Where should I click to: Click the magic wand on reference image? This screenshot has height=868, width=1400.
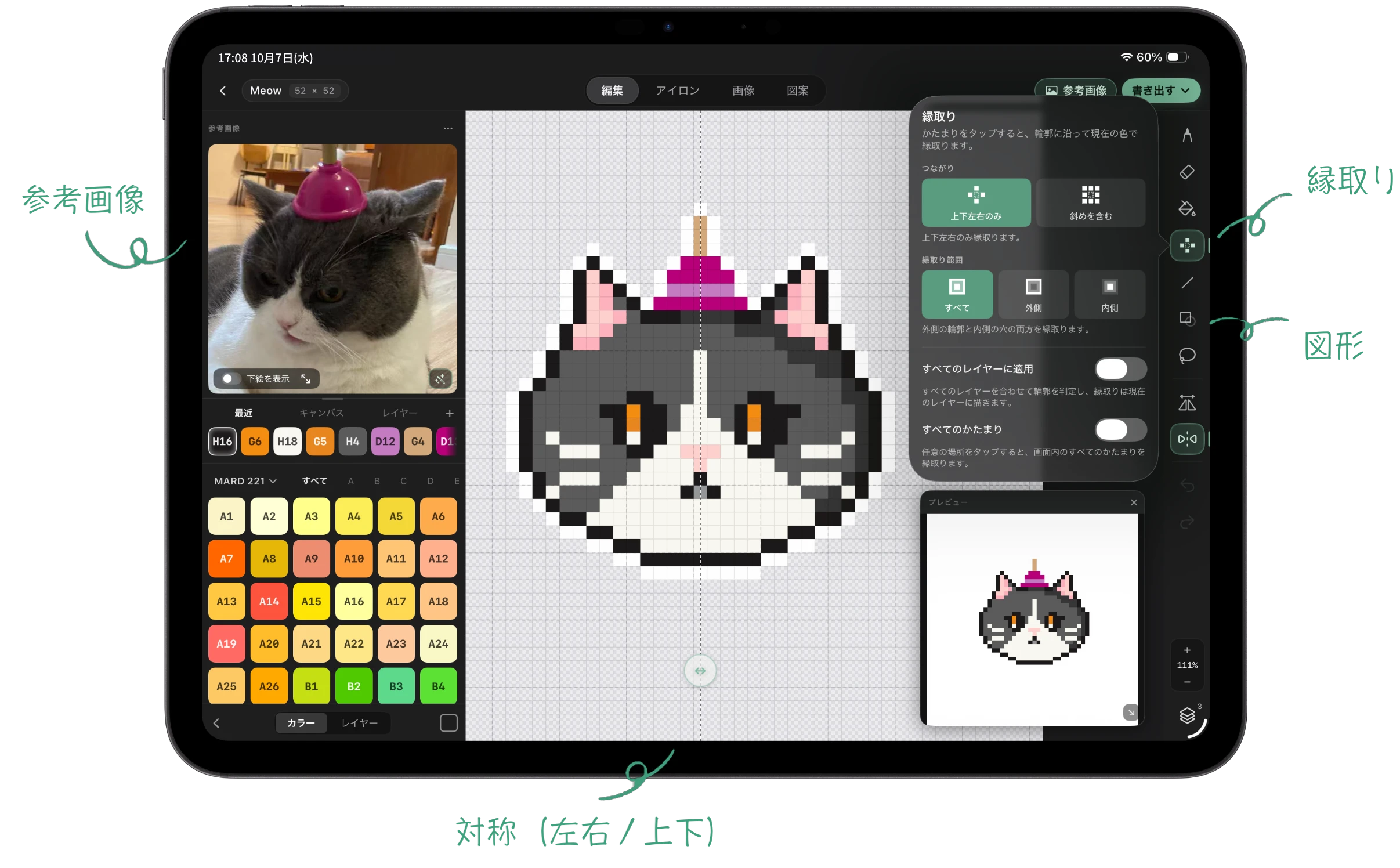[440, 379]
